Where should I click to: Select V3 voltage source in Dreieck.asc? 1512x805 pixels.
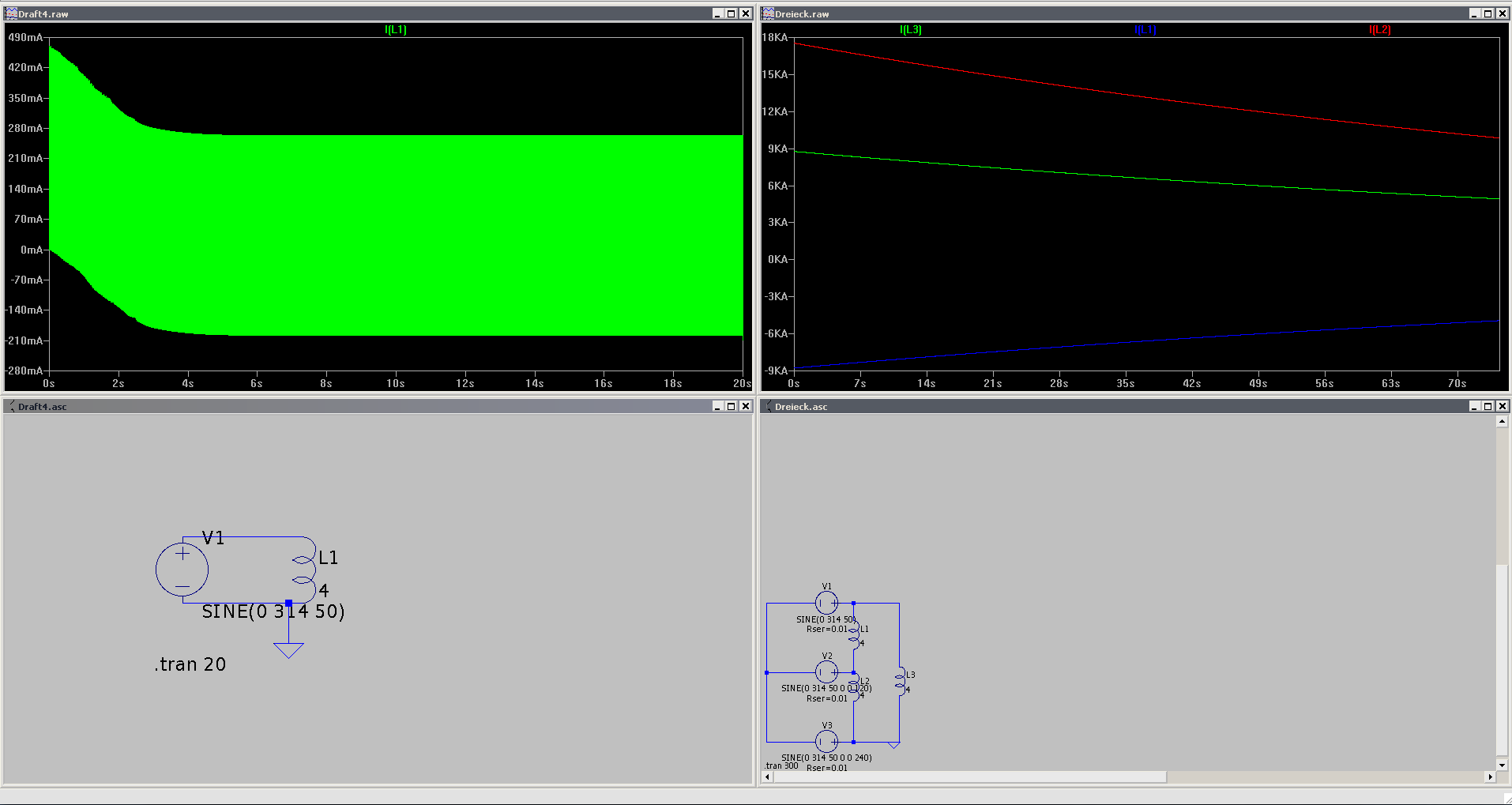point(826,742)
